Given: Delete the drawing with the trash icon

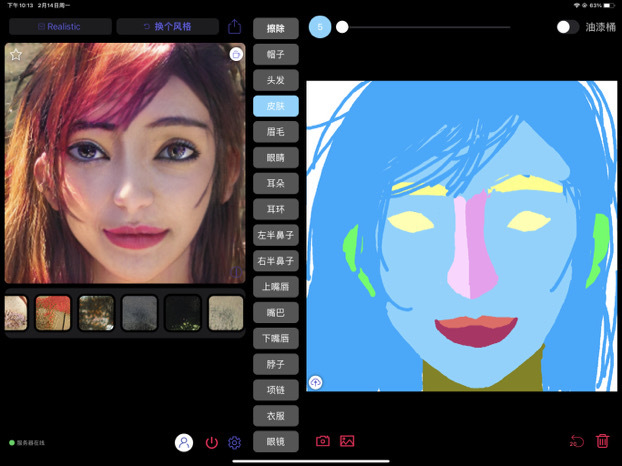Looking at the screenshot, I should click(x=602, y=441).
